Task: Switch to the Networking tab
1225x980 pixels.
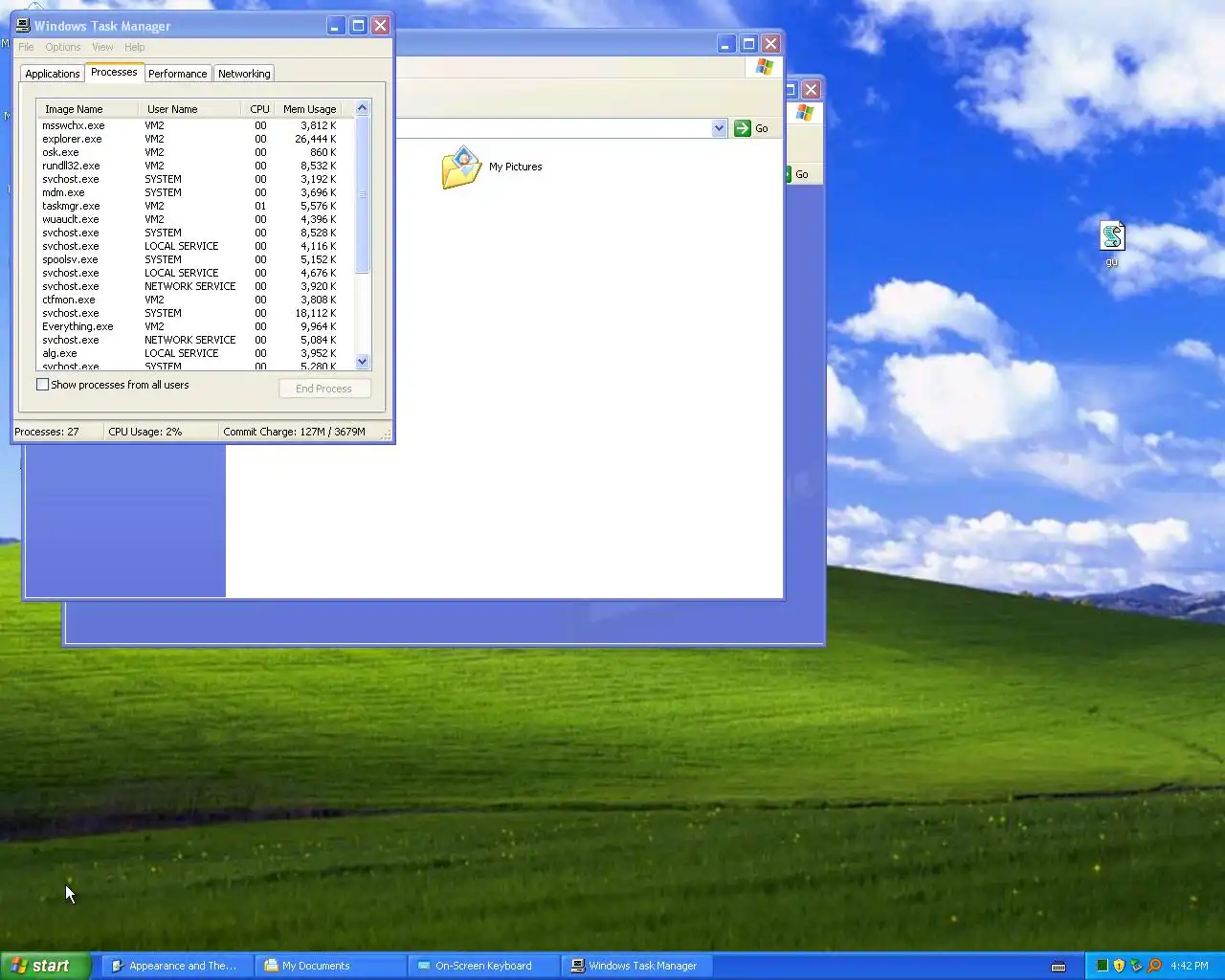Action: pyautogui.click(x=244, y=74)
